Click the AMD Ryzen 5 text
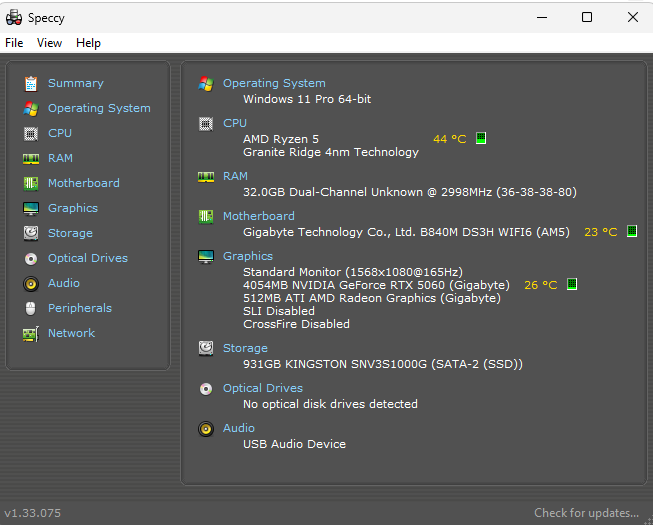Image resolution: width=653 pixels, height=525 pixels. click(x=281, y=139)
